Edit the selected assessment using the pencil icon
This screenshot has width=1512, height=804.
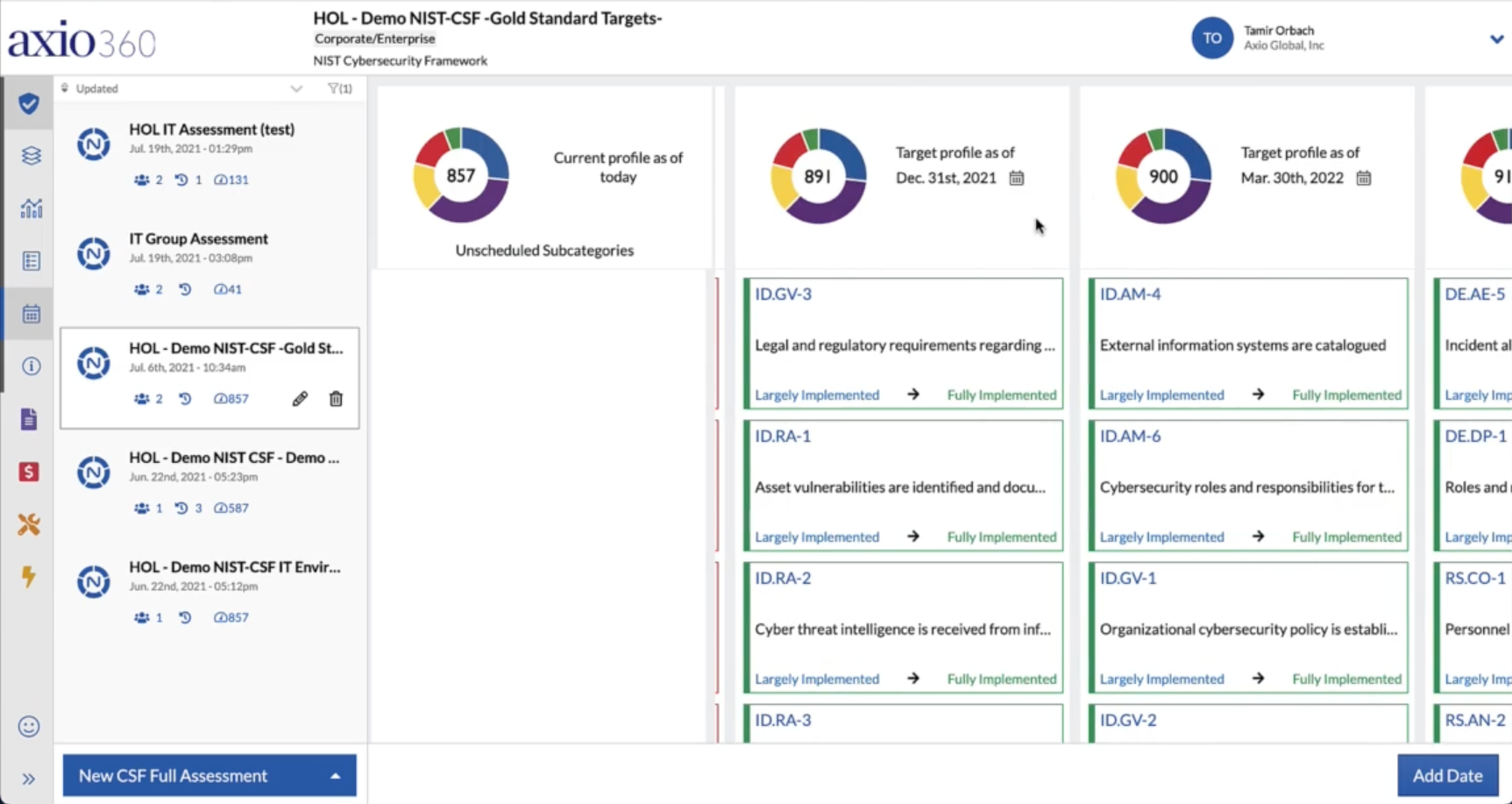pyautogui.click(x=300, y=399)
